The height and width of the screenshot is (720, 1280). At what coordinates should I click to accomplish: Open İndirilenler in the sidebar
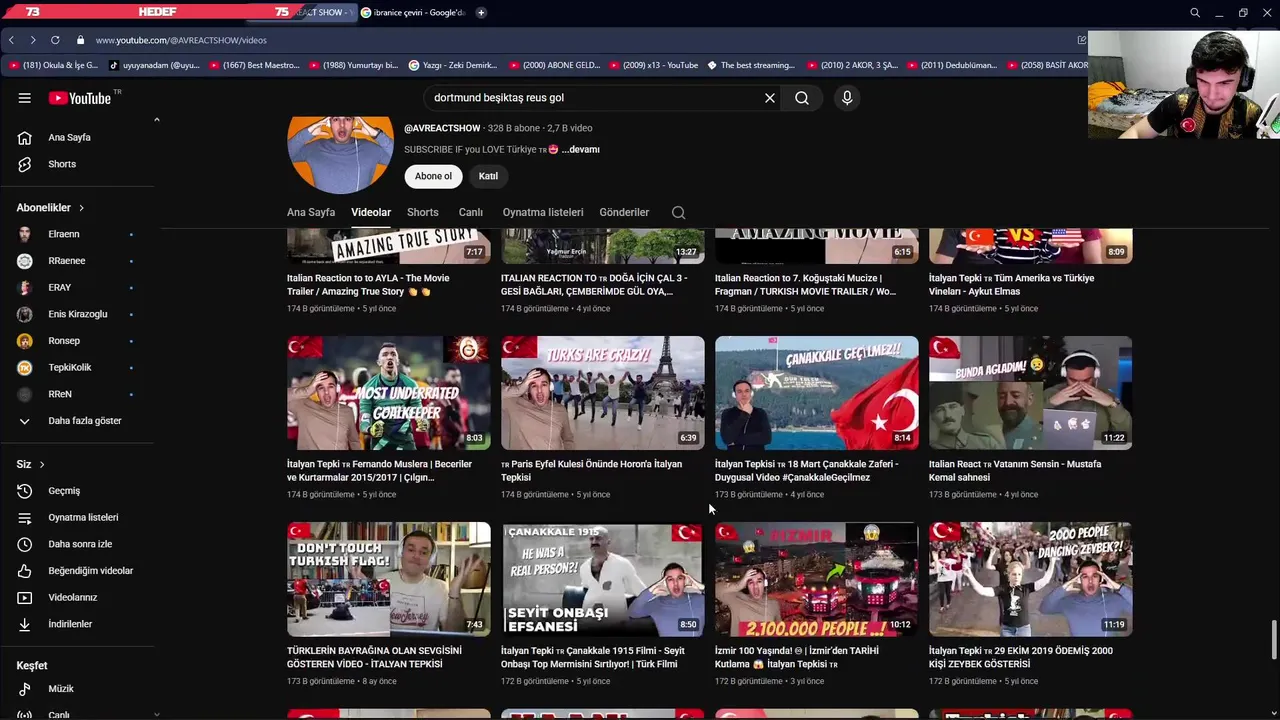click(70, 624)
